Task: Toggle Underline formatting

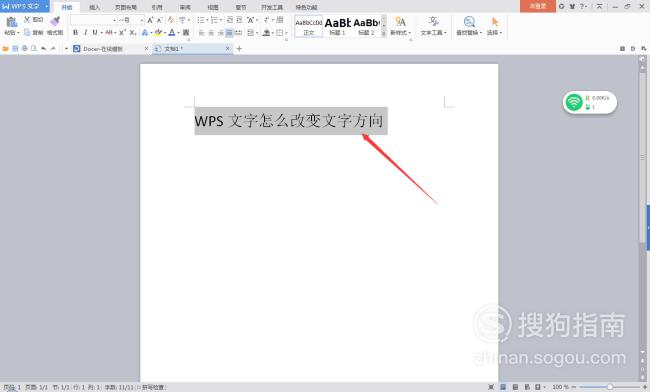Action: click(95, 32)
